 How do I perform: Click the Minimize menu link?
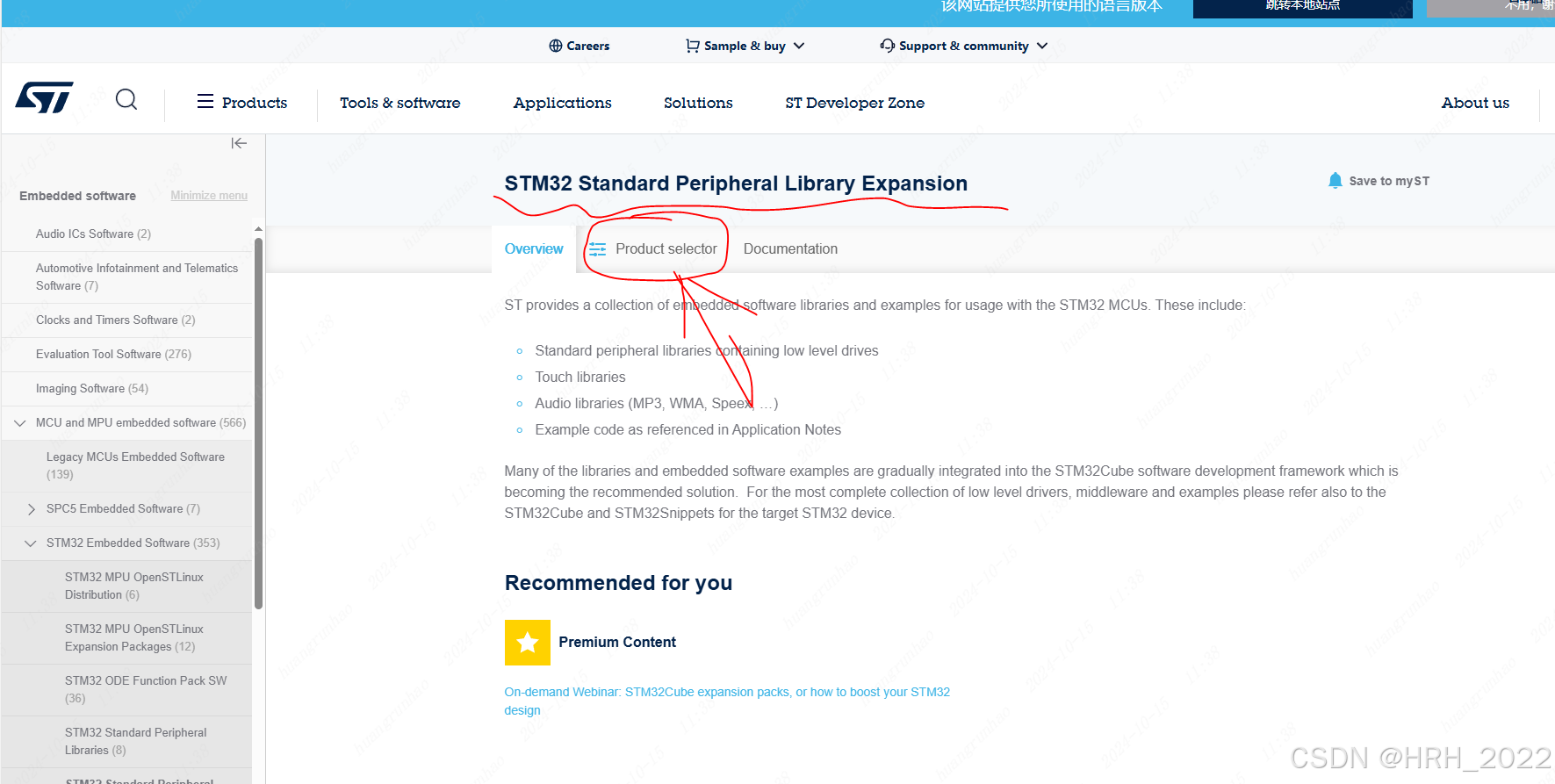coord(209,196)
